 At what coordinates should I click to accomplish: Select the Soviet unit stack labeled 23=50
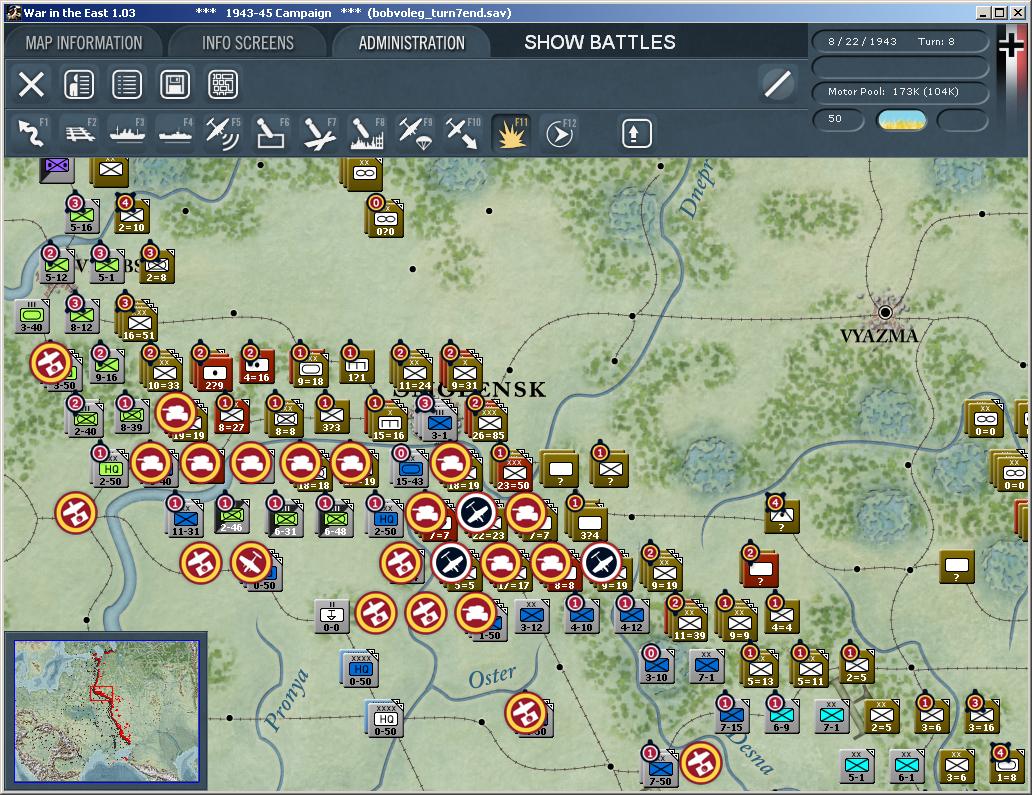[x=513, y=474]
